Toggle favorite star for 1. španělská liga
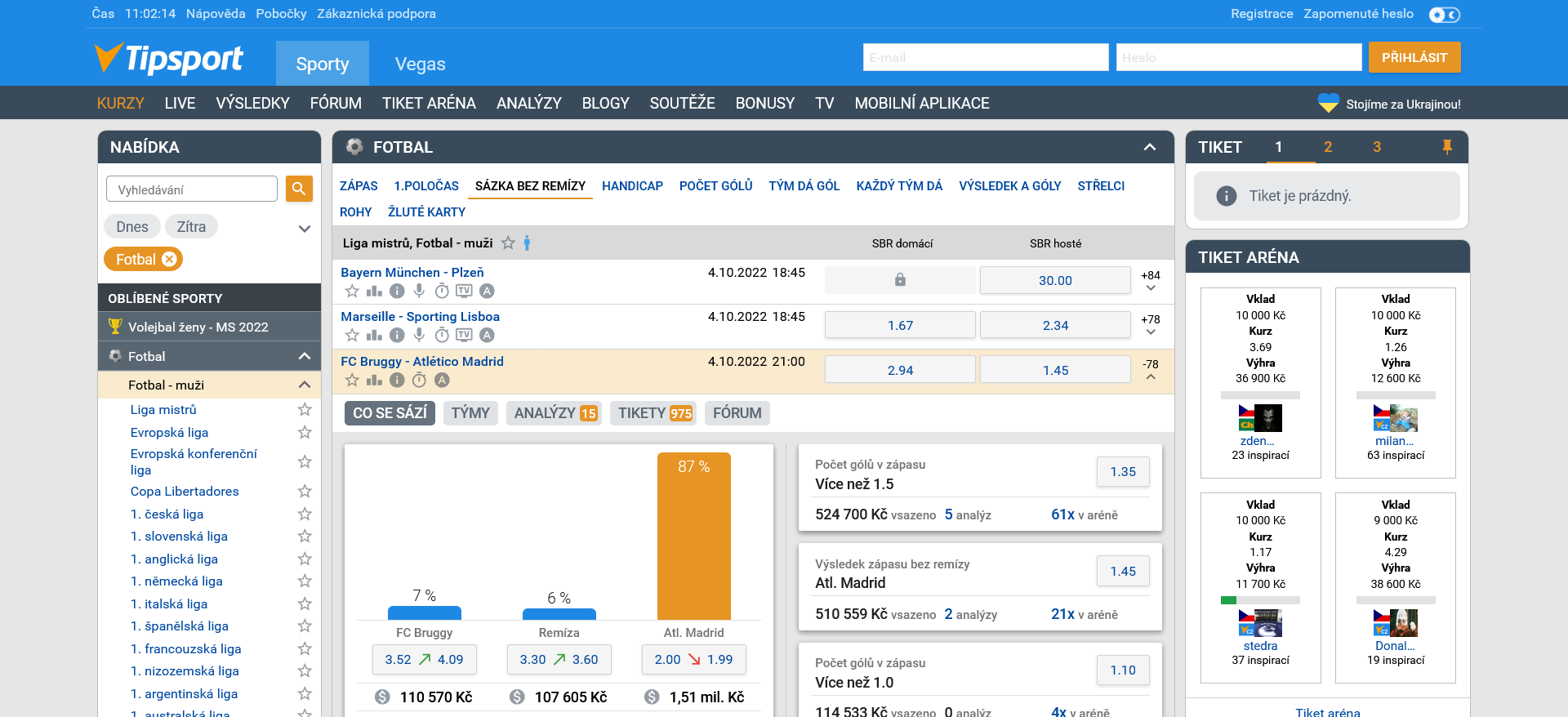The image size is (1568, 717). [305, 626]
